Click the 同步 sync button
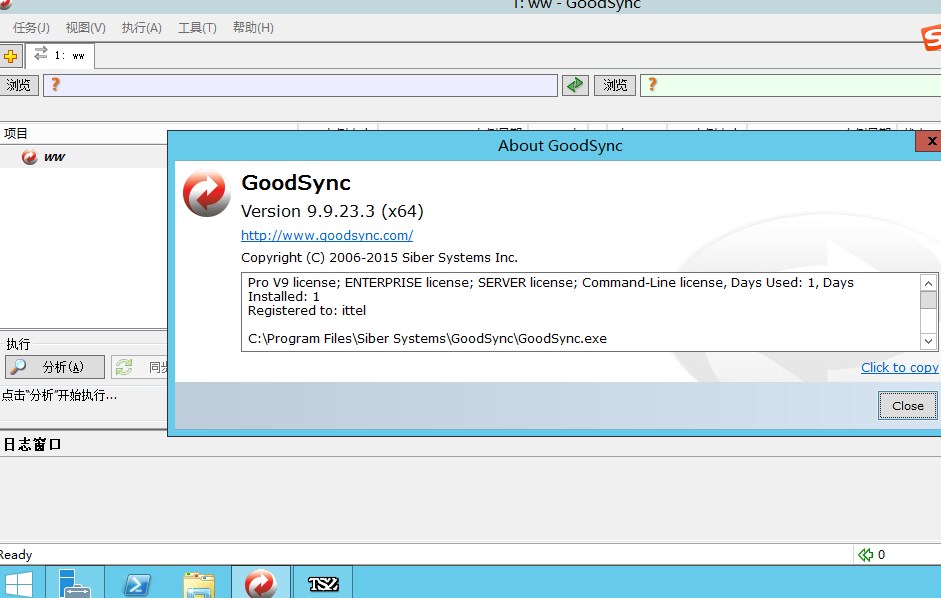 click(x=139, y=367)
